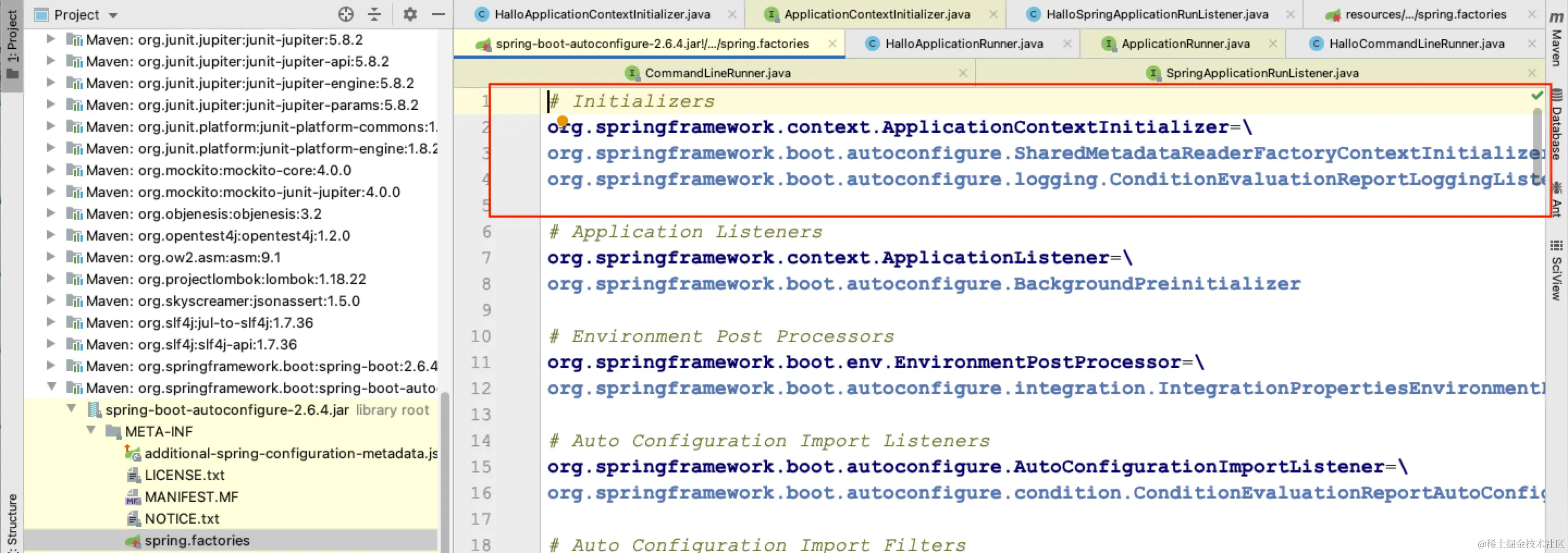Hide the Project tool window
This screenshot has height=553, width=1568.
coord(439,14)
